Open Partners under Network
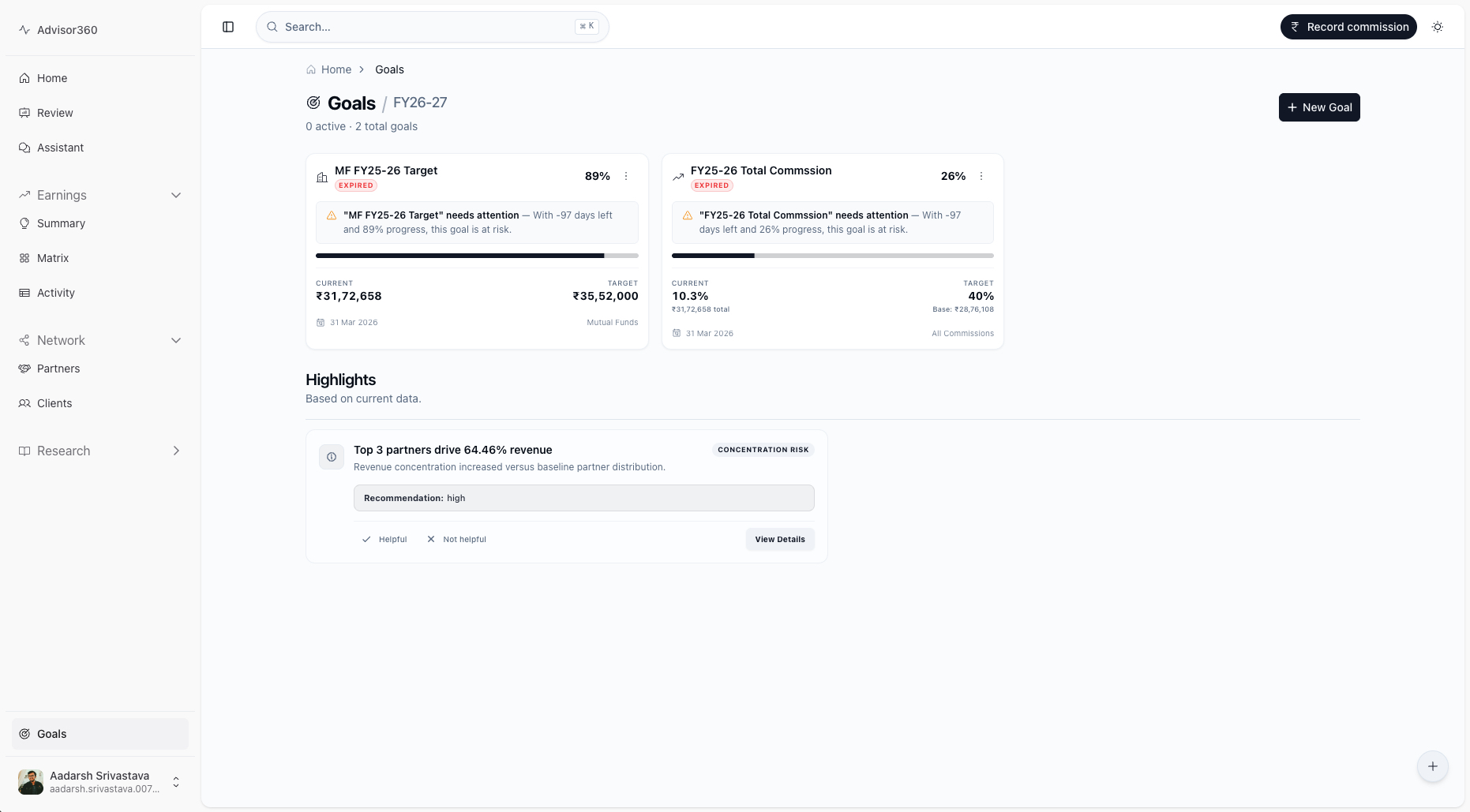This screenshot has width=1470, height=812. click(x=100, y=369)
